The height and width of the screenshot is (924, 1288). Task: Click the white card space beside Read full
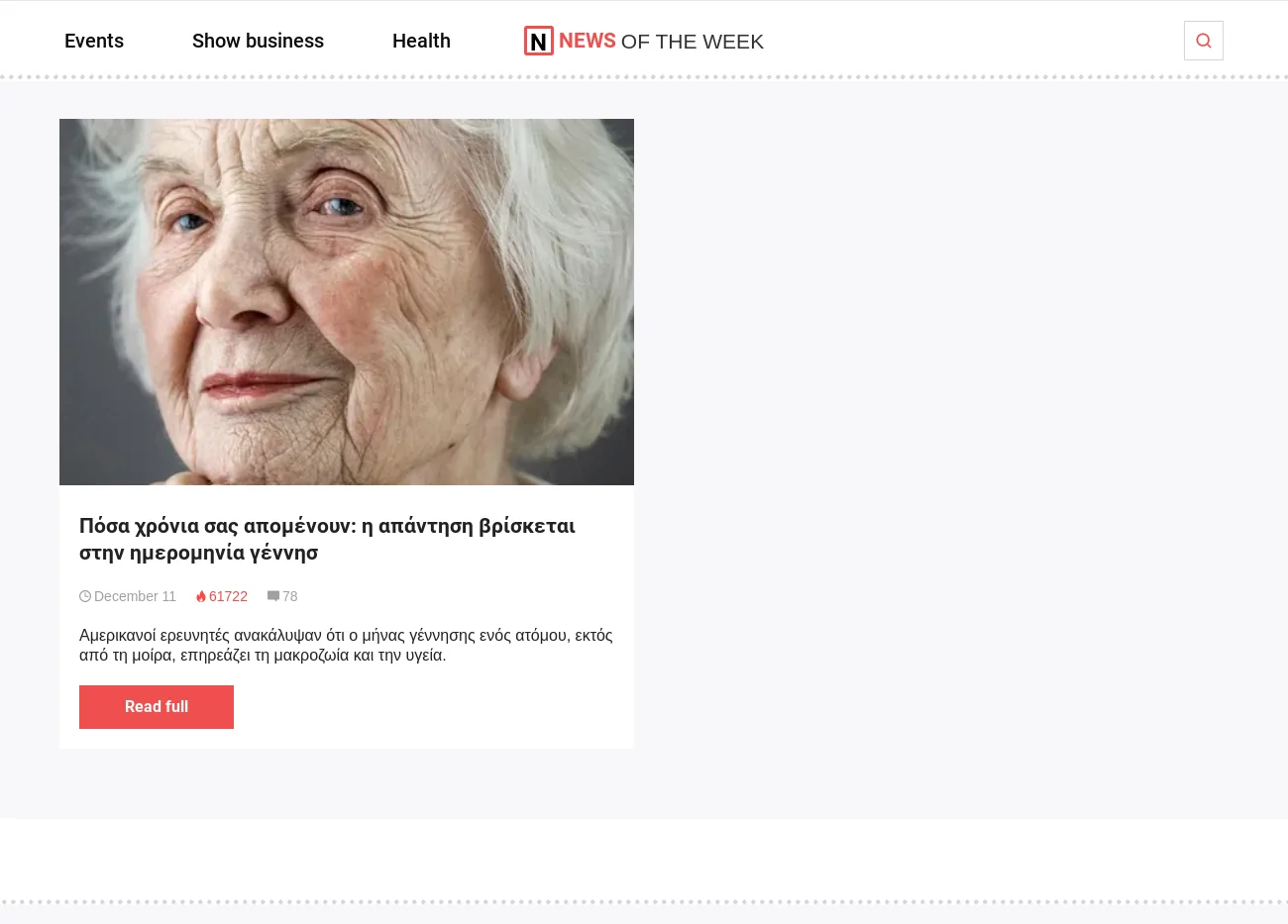(x=434, y=707)
